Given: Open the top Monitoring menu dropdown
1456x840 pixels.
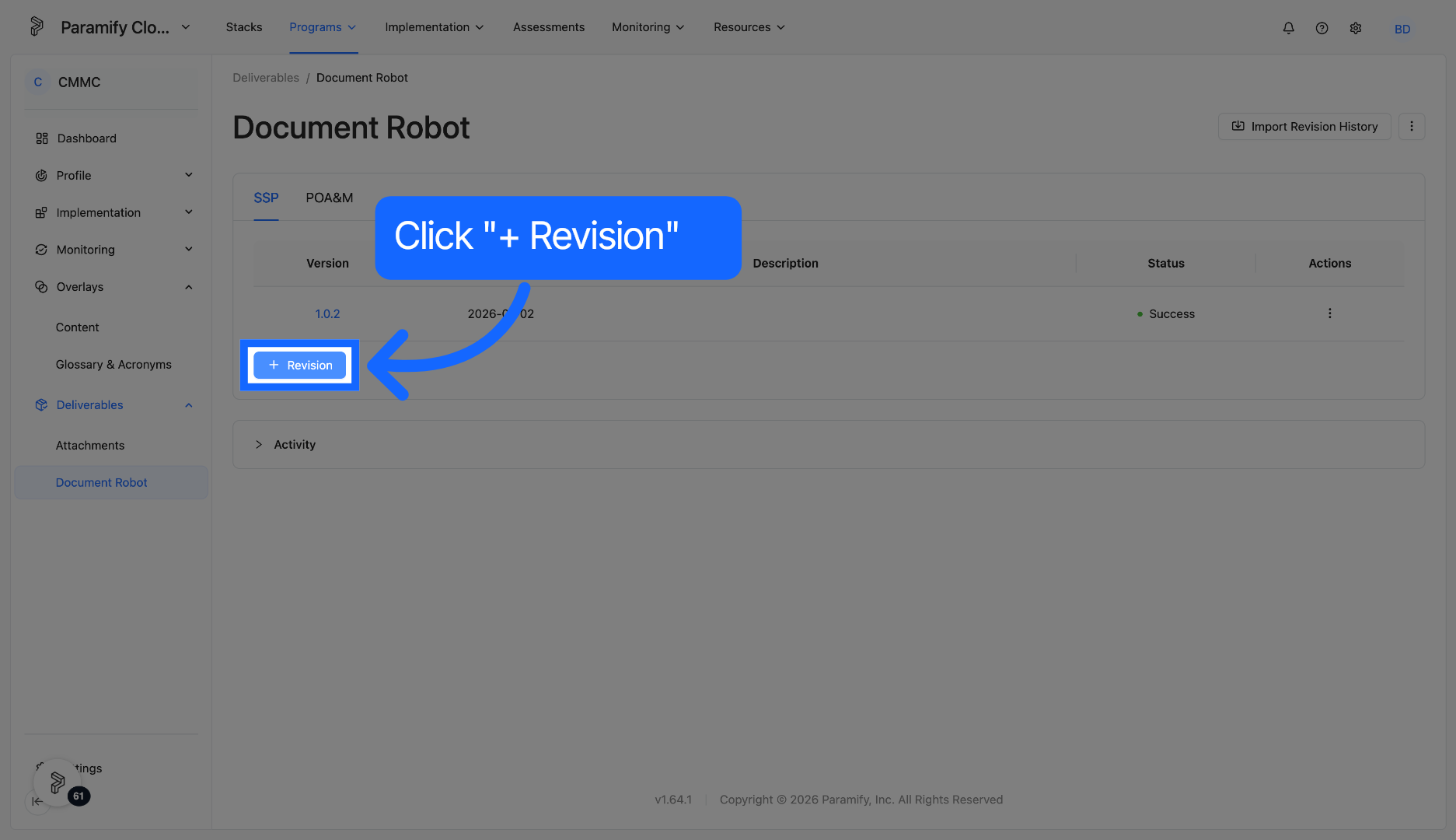Looking at the screenshot, I should (648, 27).
